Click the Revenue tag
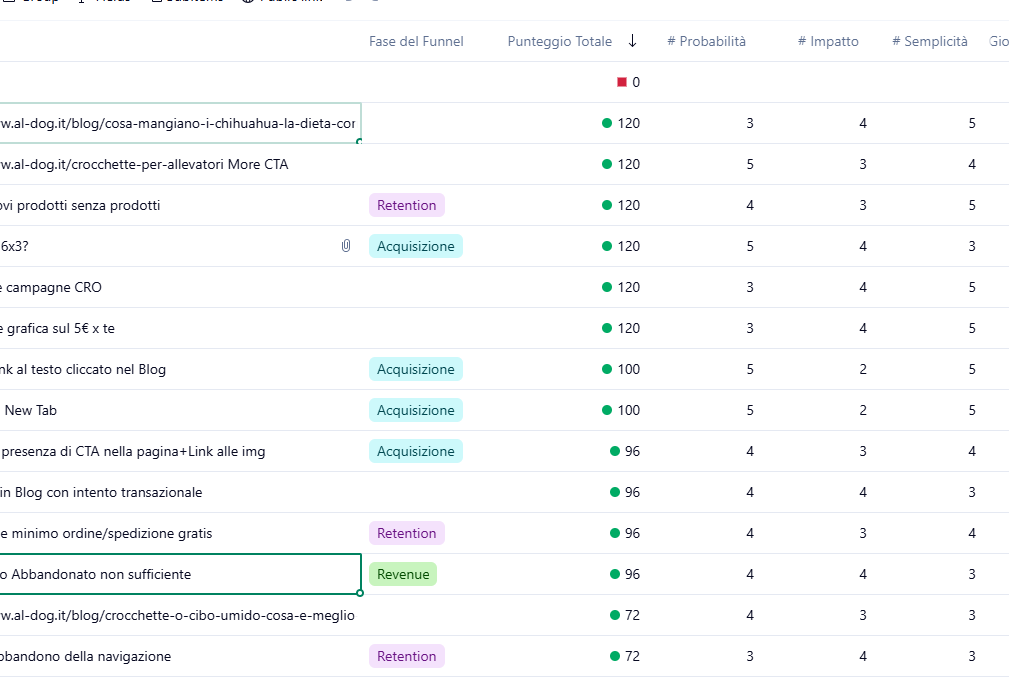This screenshot has height=691, width=1009. click(403, 574)
